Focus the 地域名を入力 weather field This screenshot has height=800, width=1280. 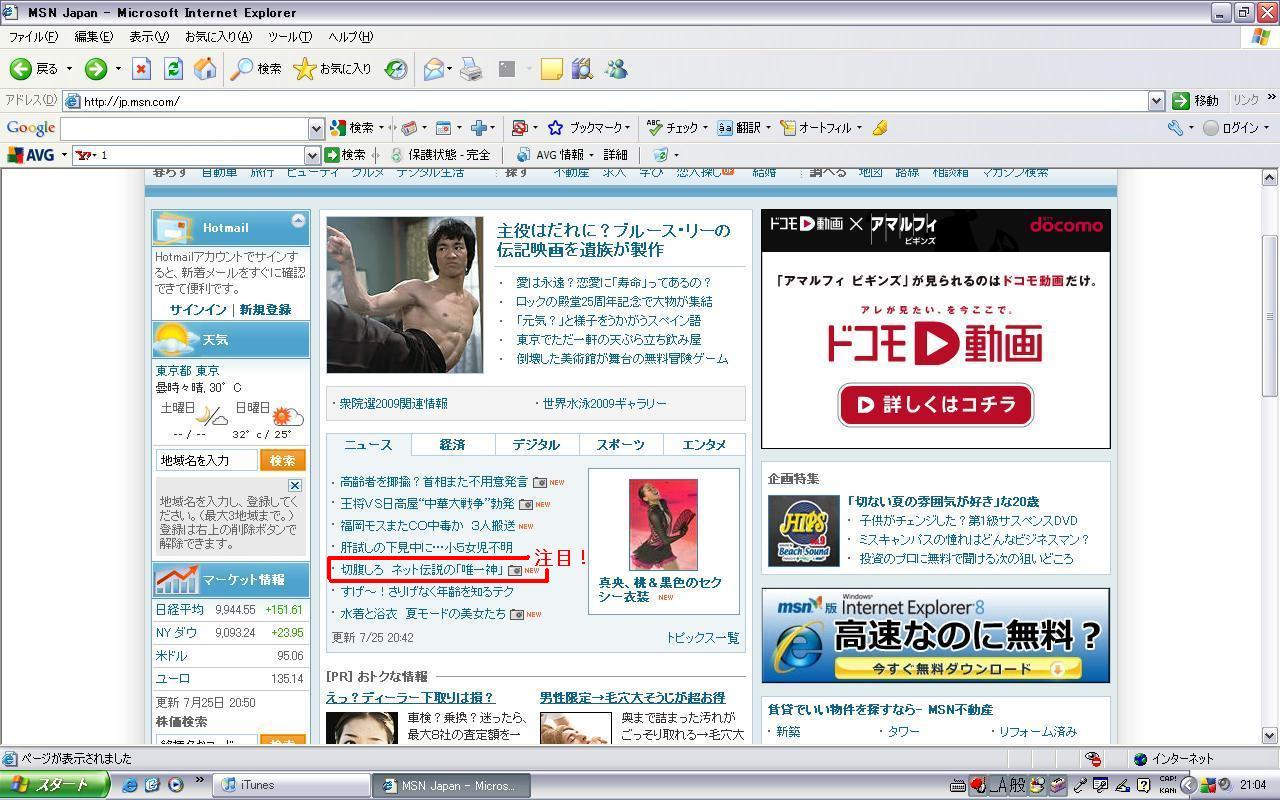[x=207, y=460]
